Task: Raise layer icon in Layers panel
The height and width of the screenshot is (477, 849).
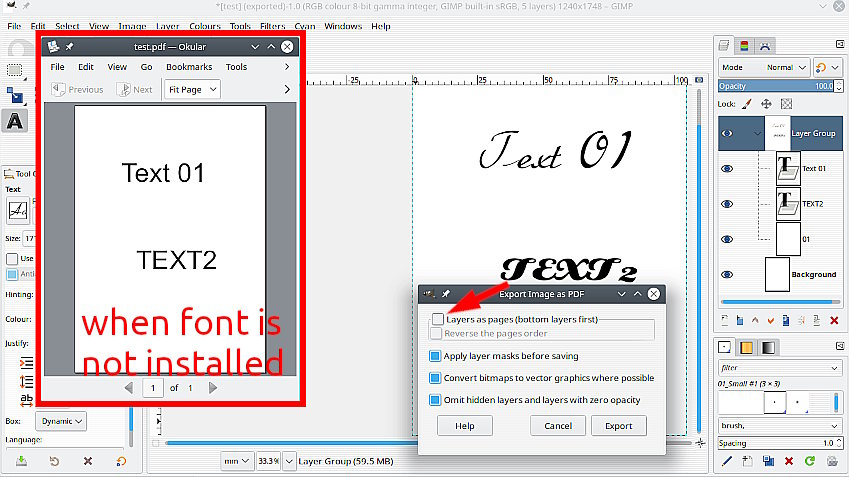Action: 755,321
